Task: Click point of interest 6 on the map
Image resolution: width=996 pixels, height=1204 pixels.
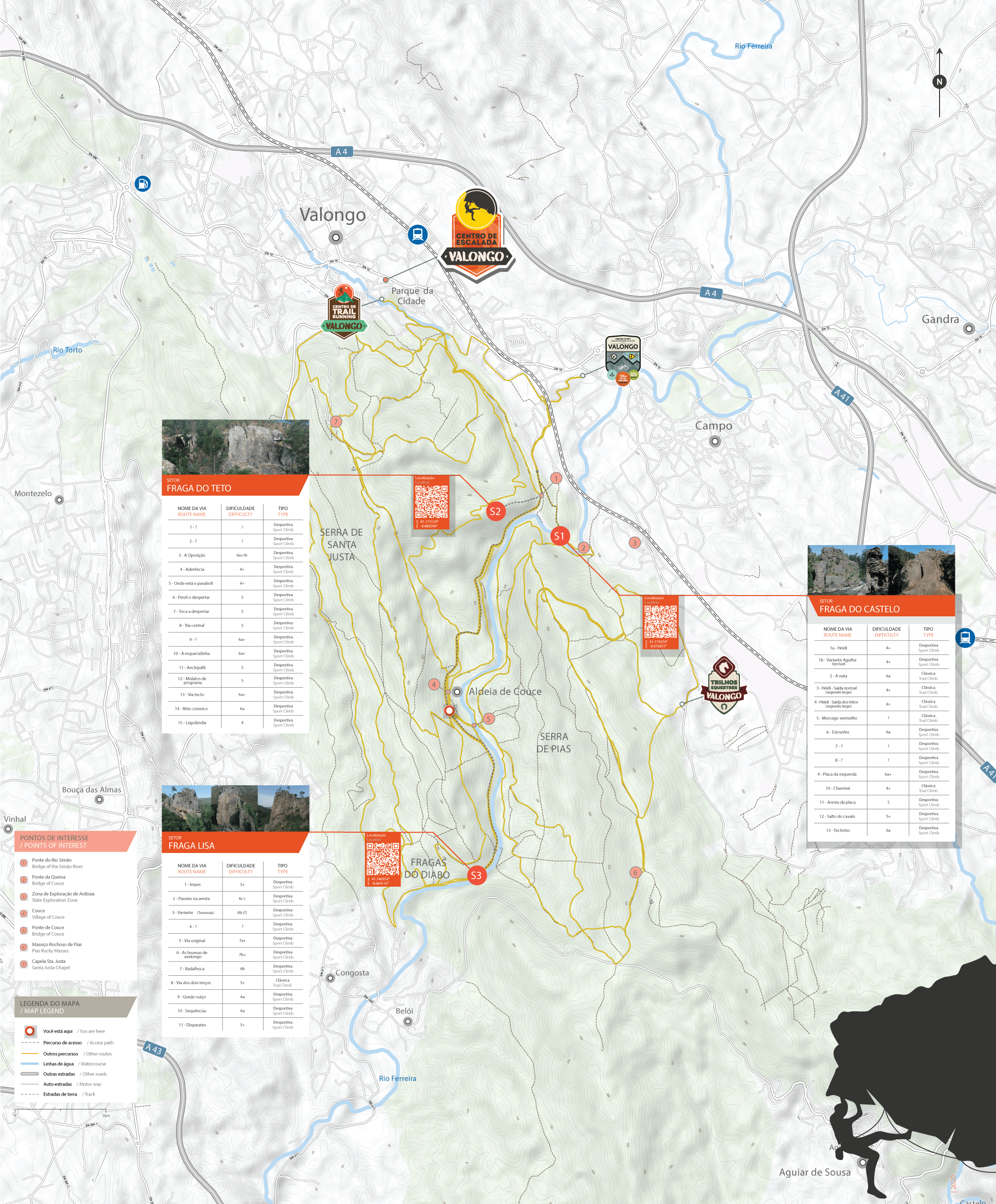Action: (x=635, y=872)
